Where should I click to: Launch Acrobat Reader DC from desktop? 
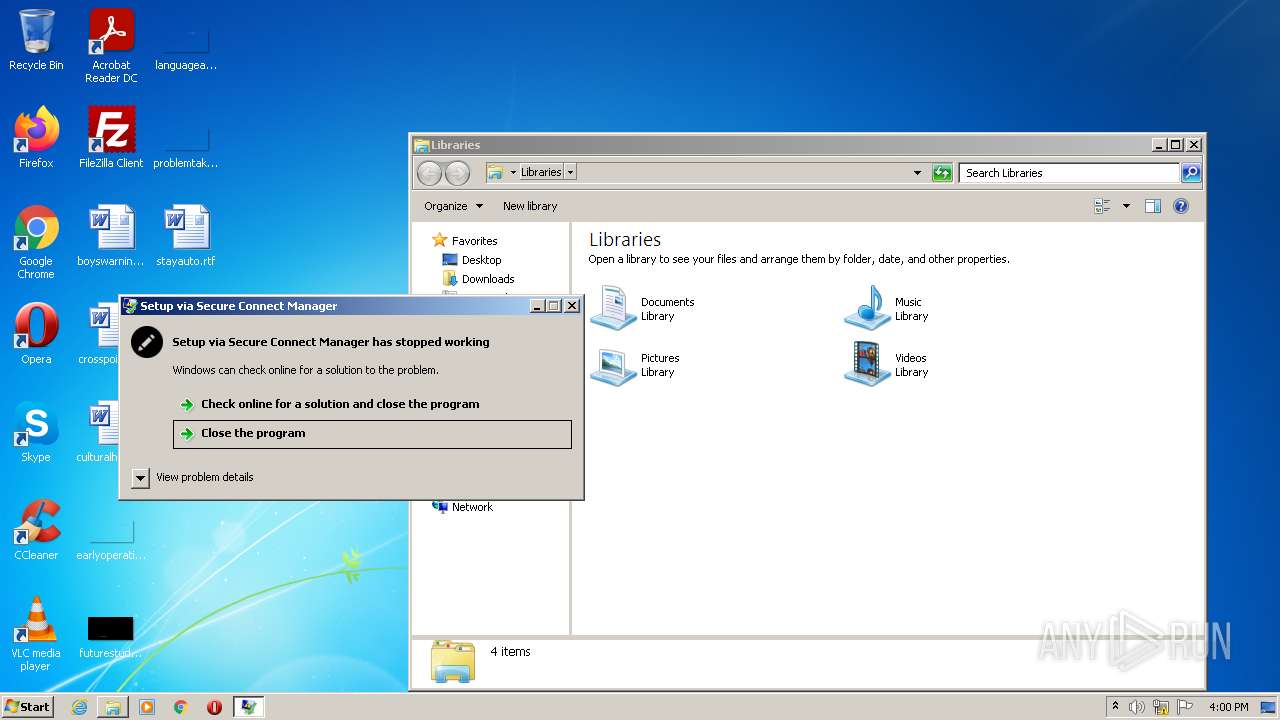coord(111,46)
